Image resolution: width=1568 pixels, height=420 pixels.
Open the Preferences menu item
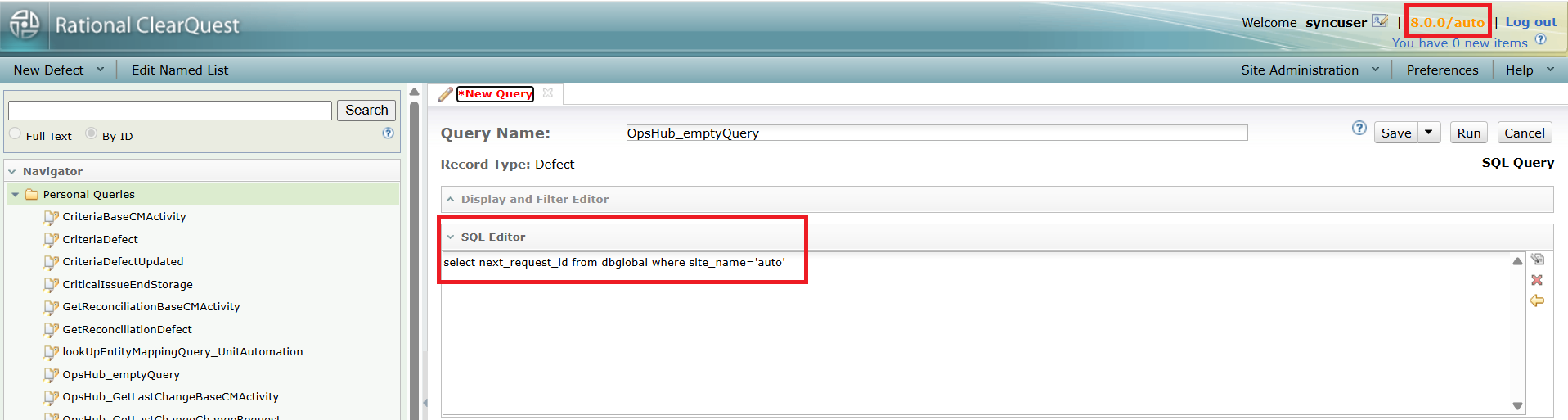pos(1442,70)
